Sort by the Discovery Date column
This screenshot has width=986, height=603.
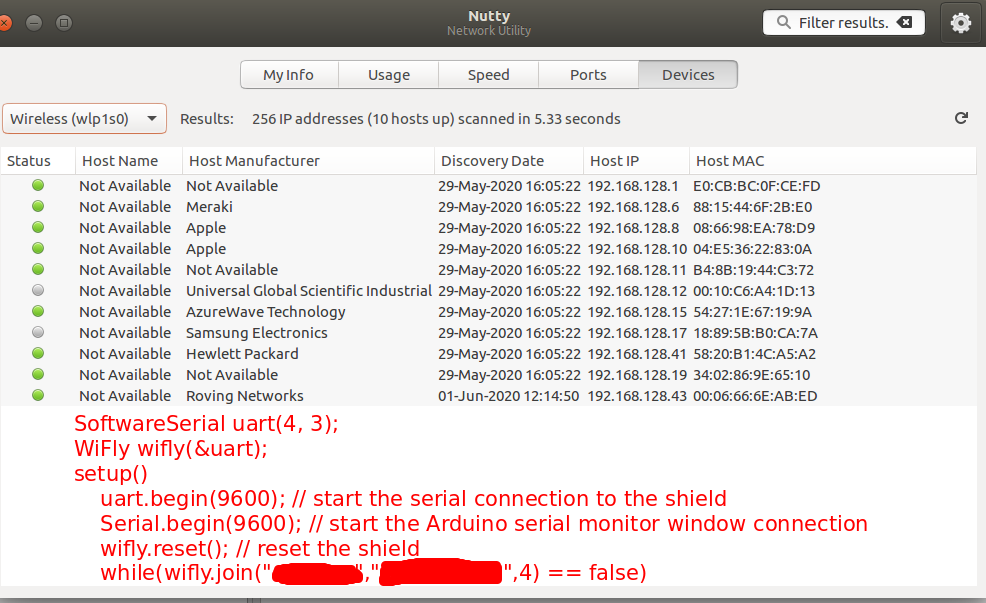[x=492, y=161]
